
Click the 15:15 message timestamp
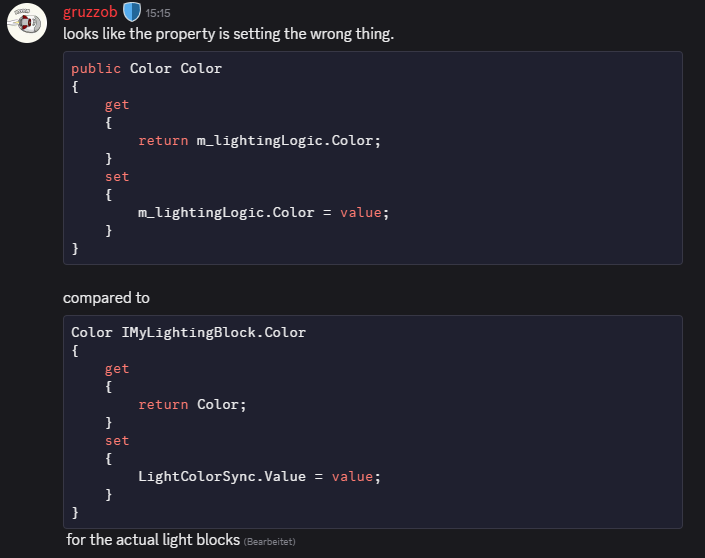[x=158, y=14]
